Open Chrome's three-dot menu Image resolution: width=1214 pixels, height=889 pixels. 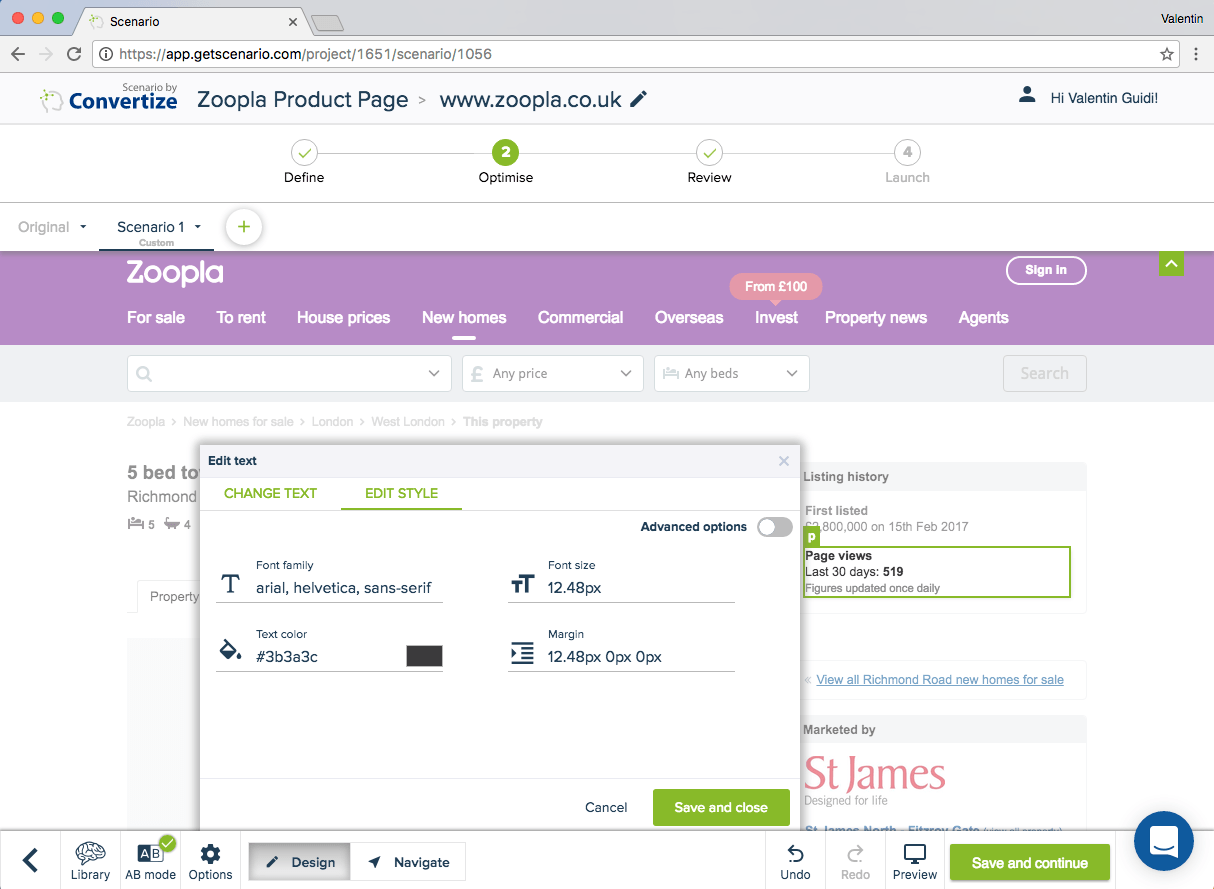click(x=1196, y=54)
